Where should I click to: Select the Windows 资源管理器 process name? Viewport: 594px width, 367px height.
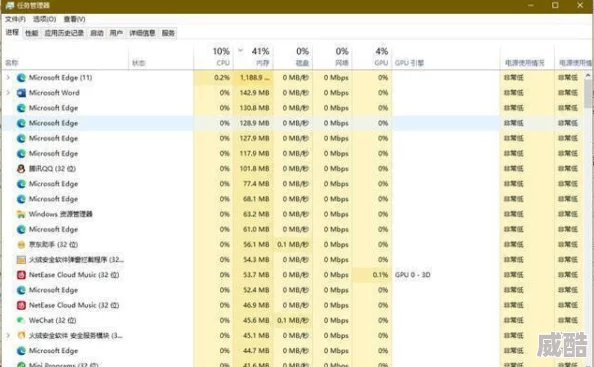tap(61, 214)
